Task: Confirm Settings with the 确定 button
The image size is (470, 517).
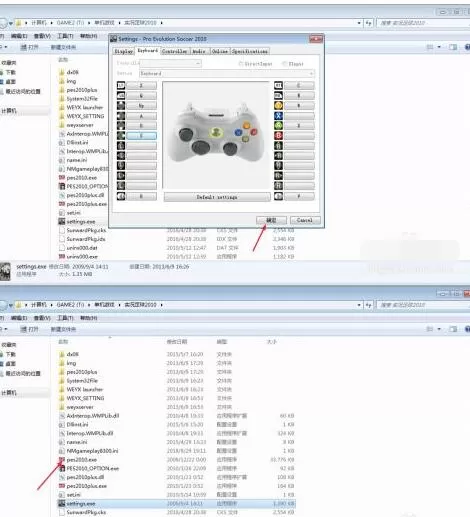Action: coord(271,220)
